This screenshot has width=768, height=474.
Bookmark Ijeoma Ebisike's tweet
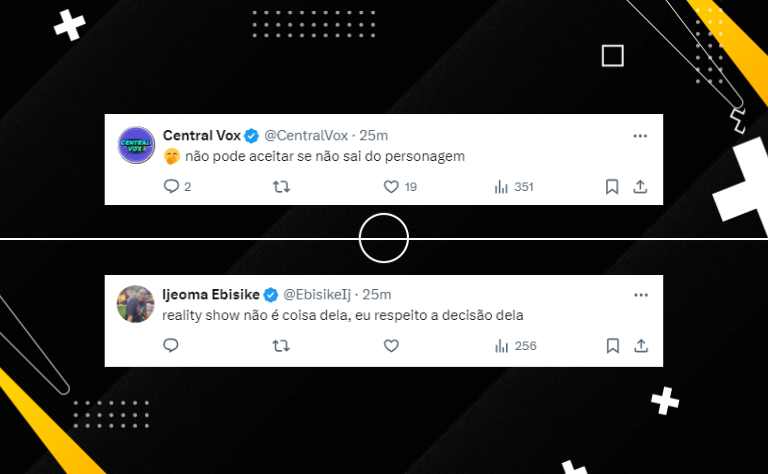pyautogui.click(x=612, y=346)
